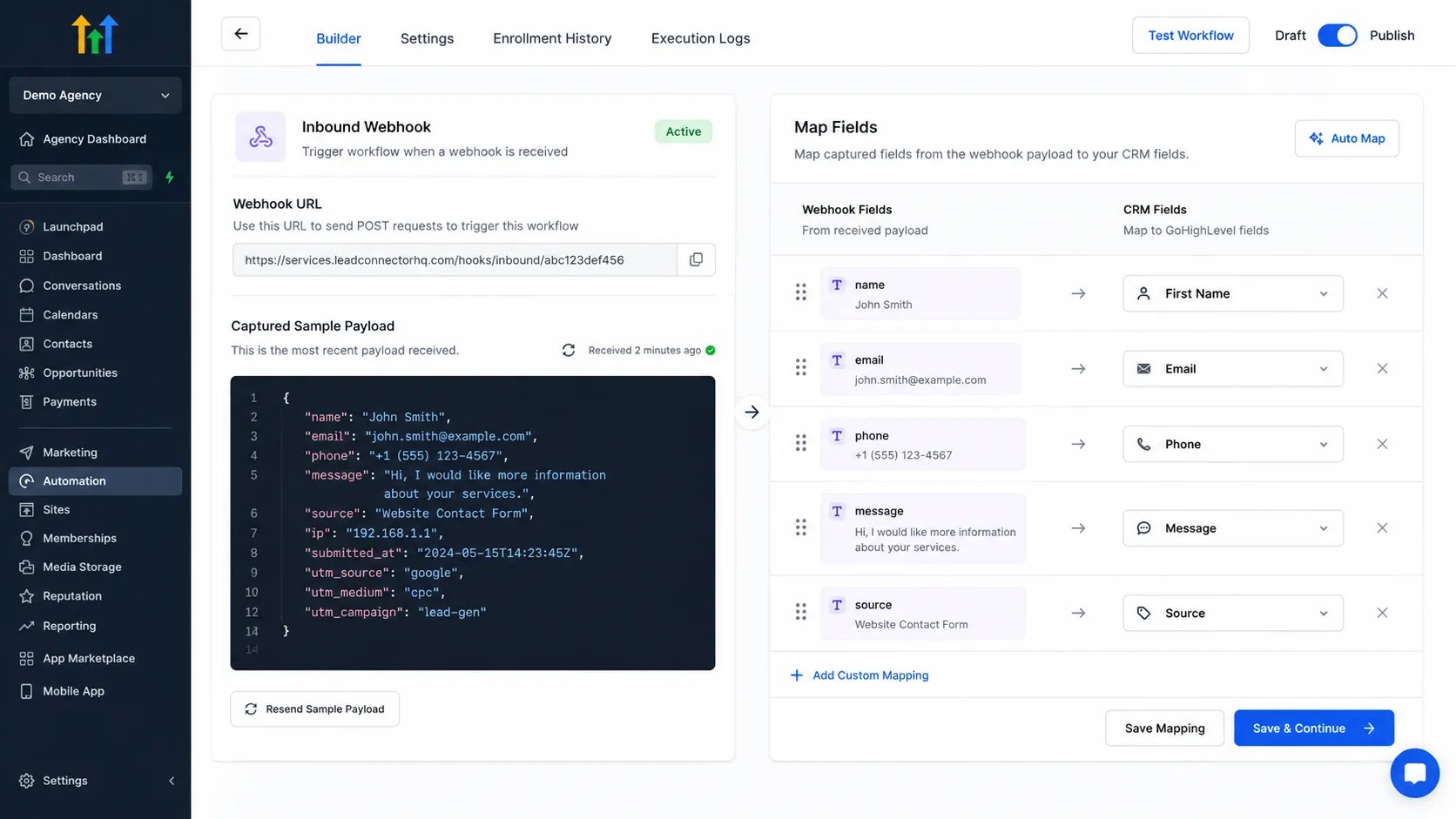Click the webhook URL text field

(455, 259)
